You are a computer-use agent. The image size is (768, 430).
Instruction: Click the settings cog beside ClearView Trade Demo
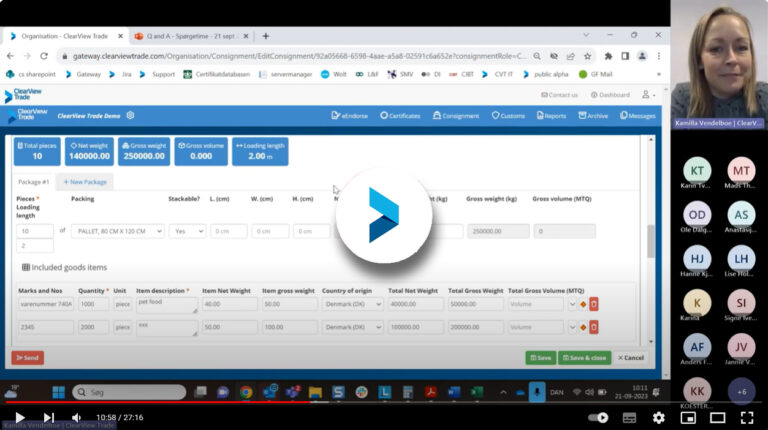click(x=130, y=116)
